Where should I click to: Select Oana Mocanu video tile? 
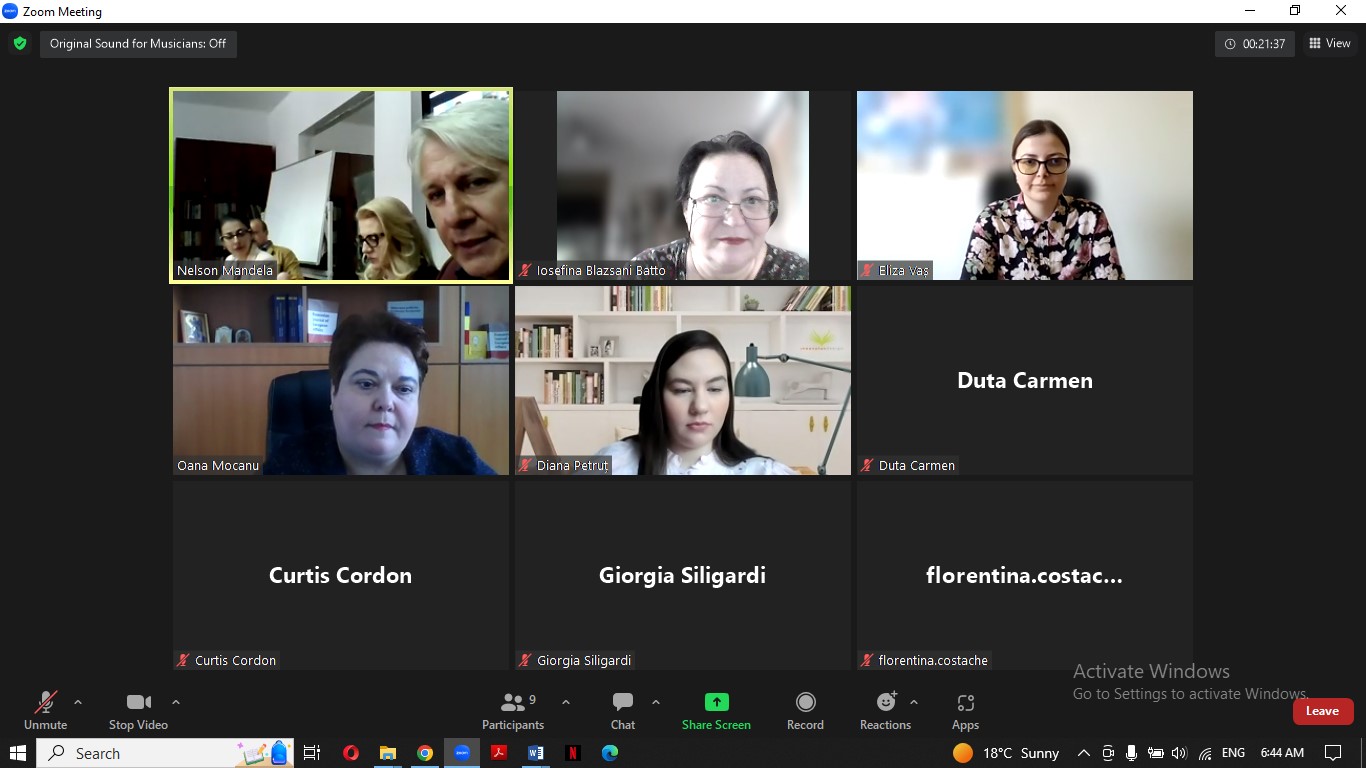(x=341, y=380)
